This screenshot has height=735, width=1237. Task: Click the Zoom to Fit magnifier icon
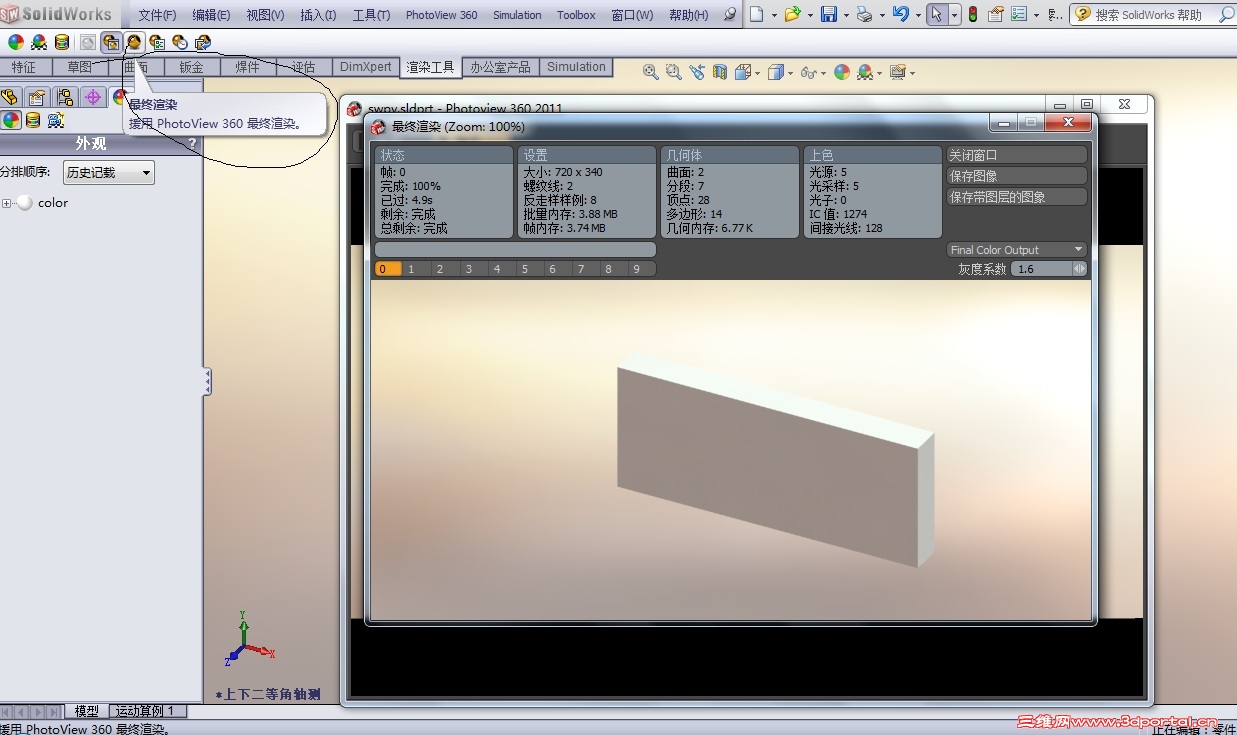(651, 72)
